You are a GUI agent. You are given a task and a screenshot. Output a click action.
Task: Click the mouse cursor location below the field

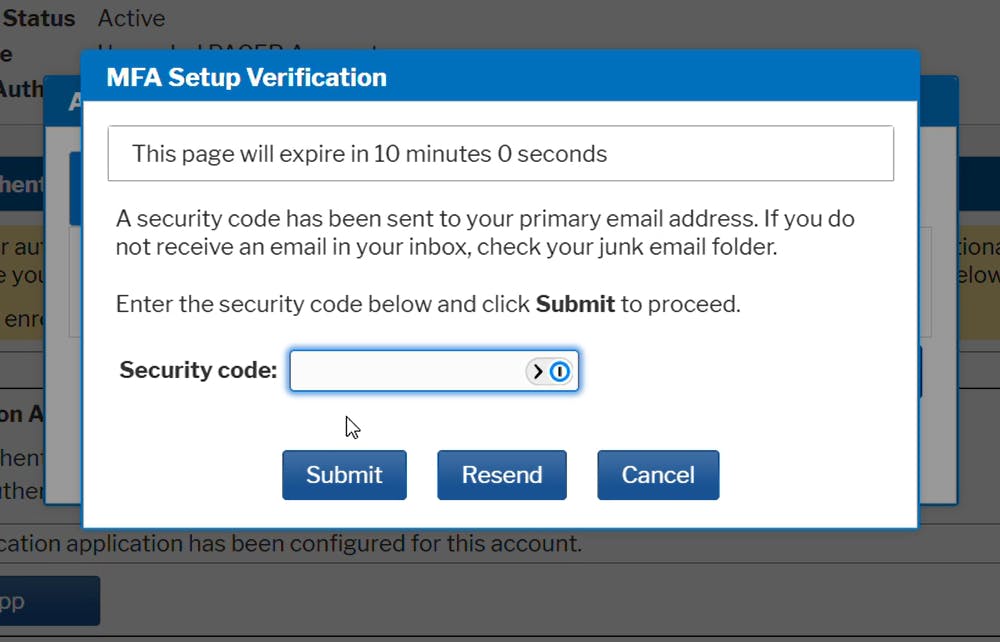(352, 427)
